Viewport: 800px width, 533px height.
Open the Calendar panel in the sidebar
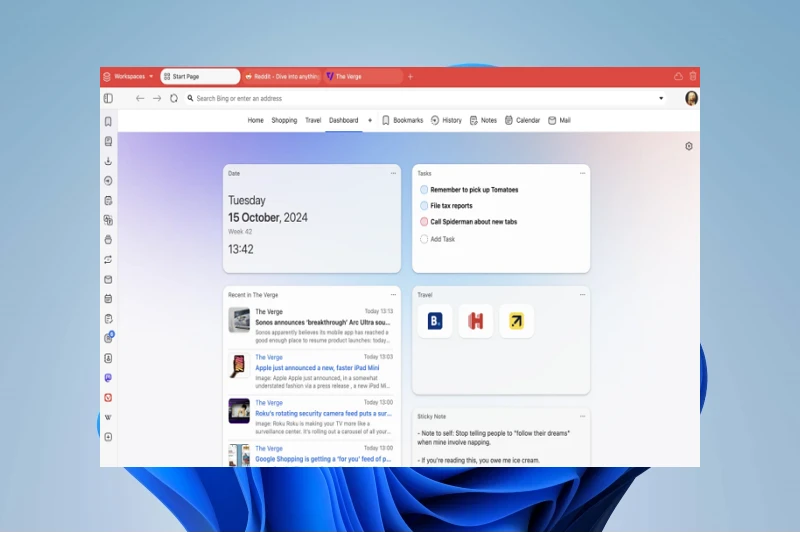click(x=108, y=299)
